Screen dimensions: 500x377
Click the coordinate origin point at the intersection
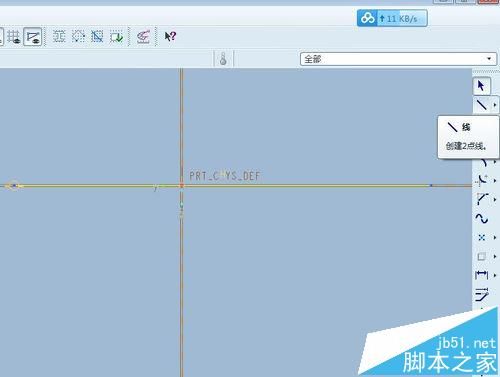point(181,186)
